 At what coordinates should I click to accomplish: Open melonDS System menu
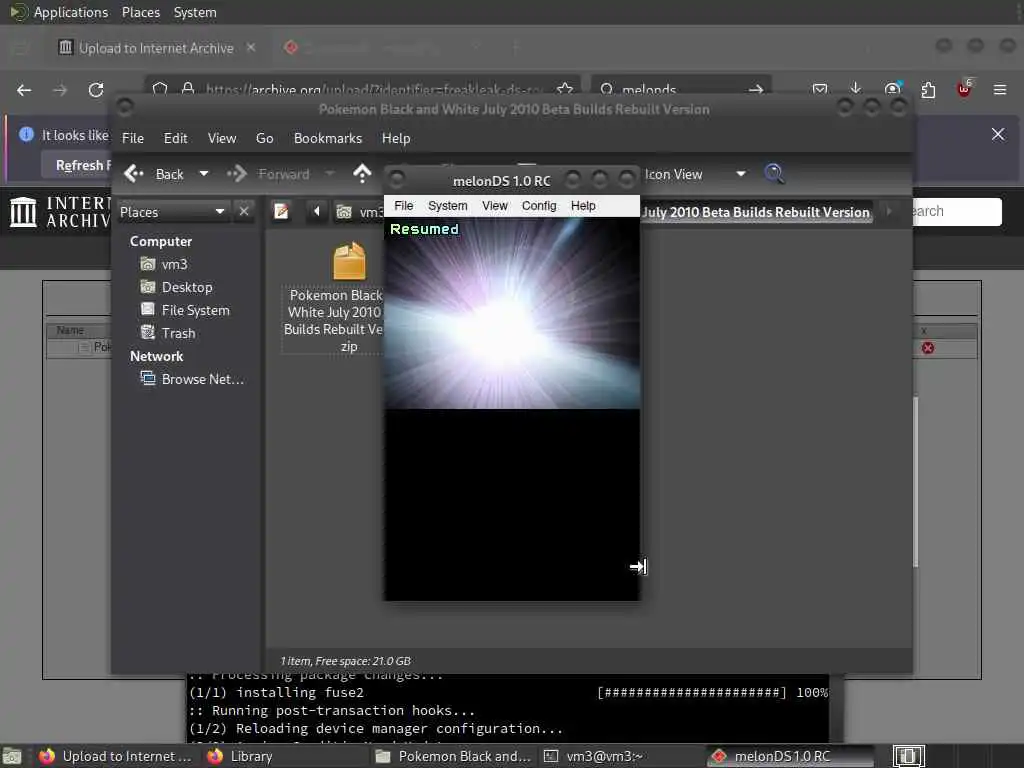click(447, 206)
